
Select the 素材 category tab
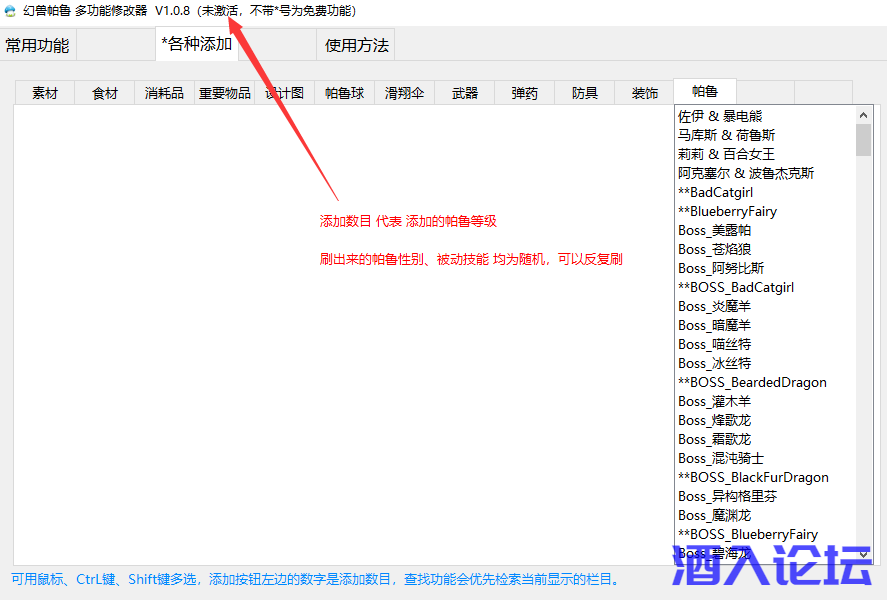[x=45, y=93]
